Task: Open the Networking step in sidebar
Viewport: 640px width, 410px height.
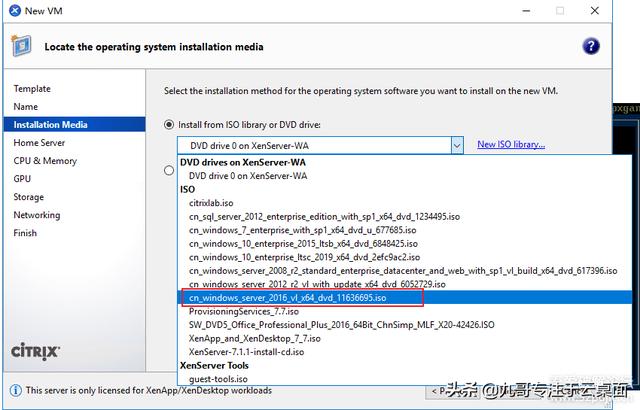Action: [37, 215]
